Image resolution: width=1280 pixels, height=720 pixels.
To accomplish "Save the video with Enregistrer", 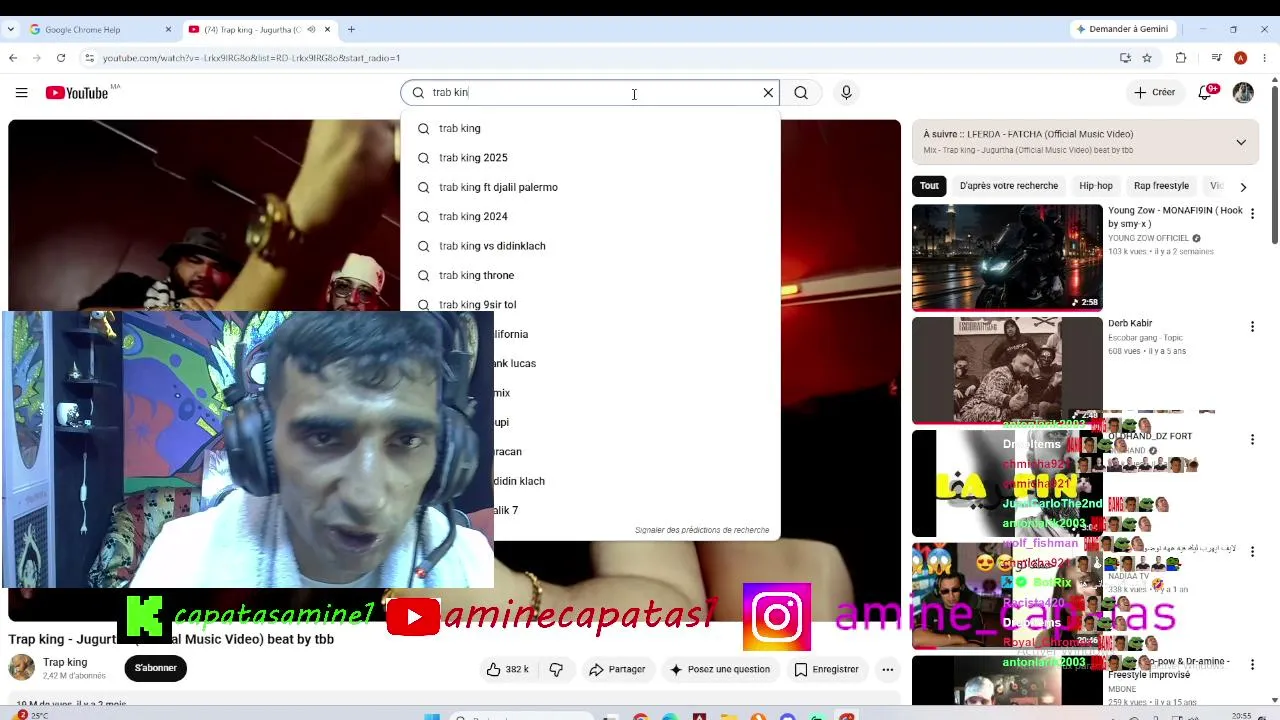I will coord(826,669).
